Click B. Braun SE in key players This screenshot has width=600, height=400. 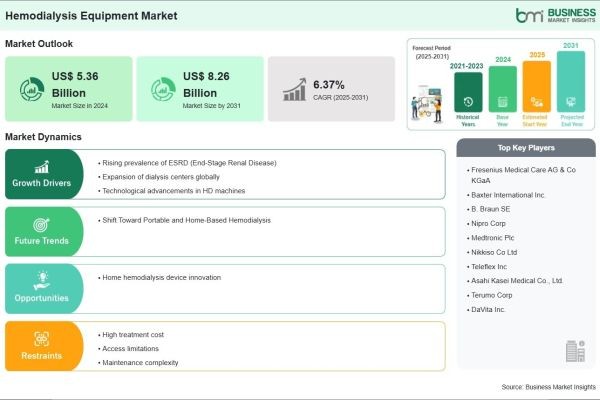(x=489, y=209)
